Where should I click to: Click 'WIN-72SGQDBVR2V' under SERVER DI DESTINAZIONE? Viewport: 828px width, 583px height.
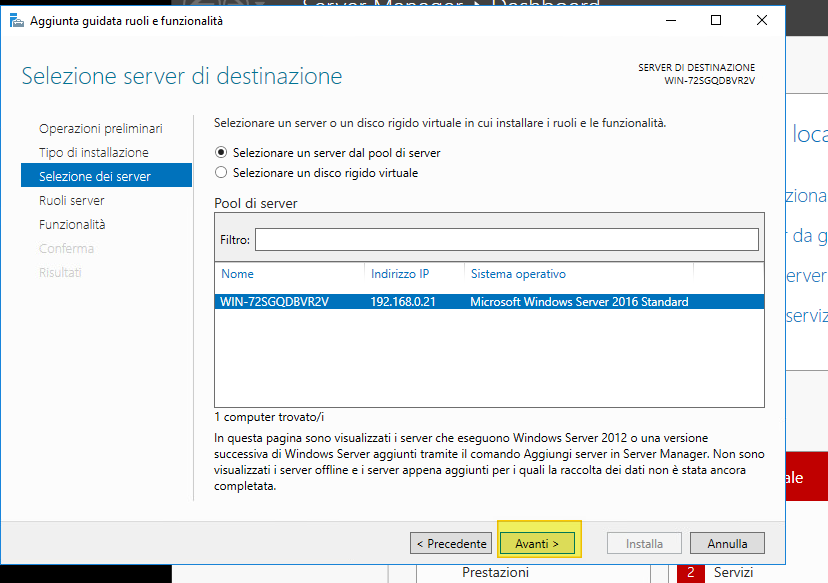710,81
